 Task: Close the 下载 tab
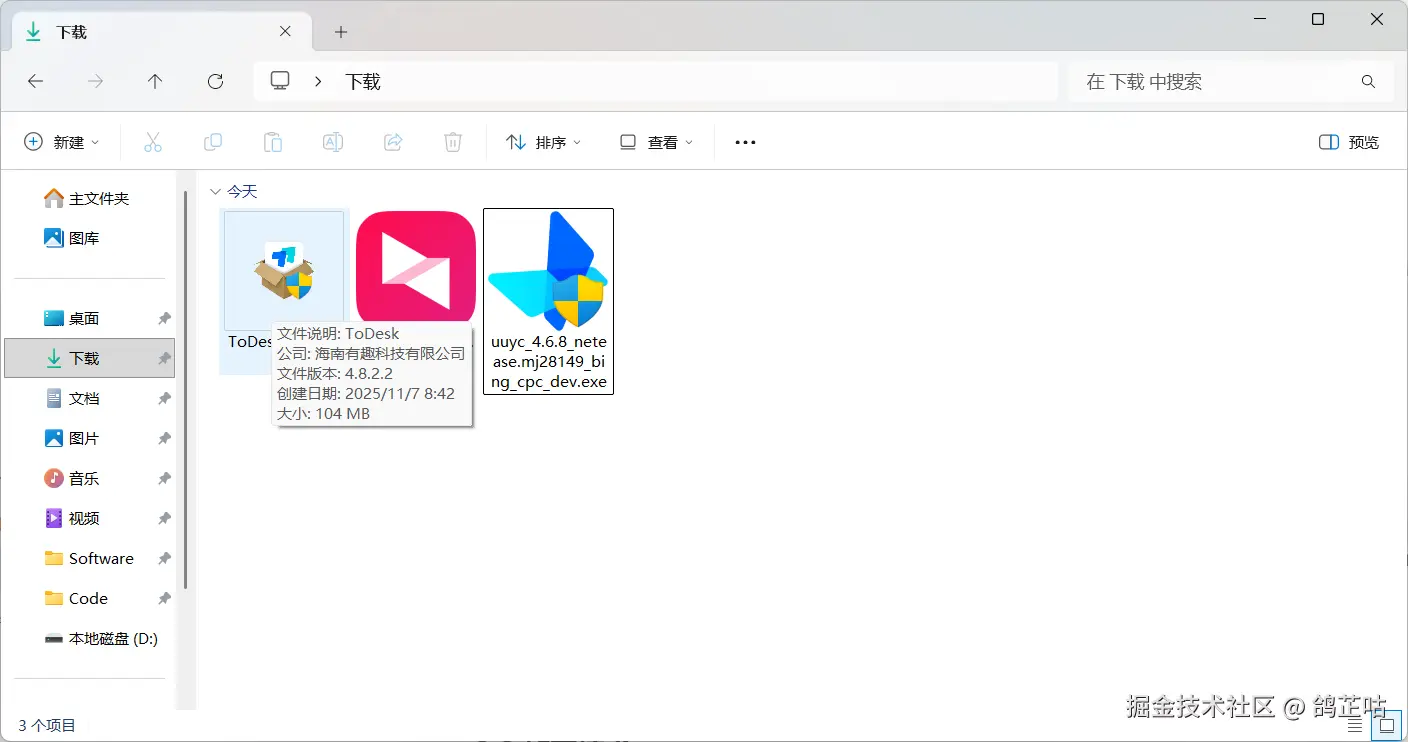click(285, 31)
